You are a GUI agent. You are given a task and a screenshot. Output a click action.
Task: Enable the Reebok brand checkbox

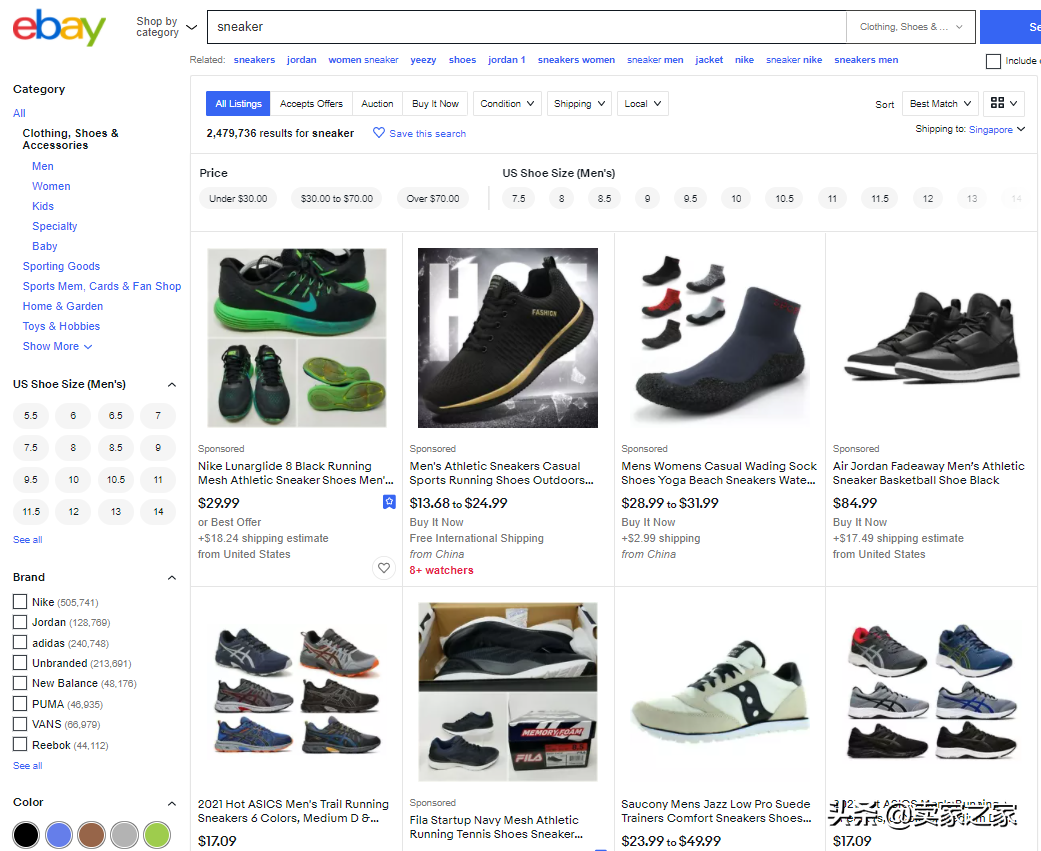(20, 744)
